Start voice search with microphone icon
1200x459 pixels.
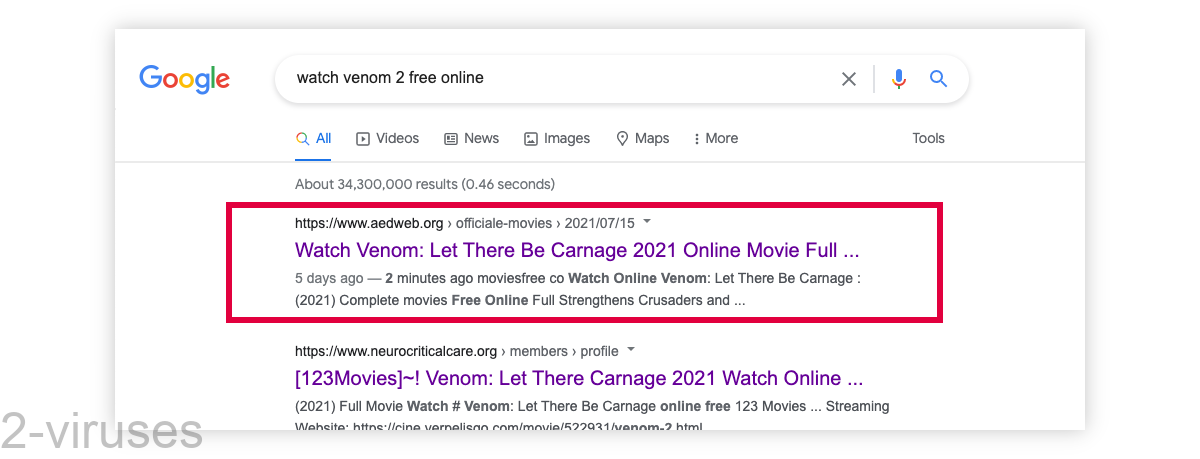tap(899, 79)
